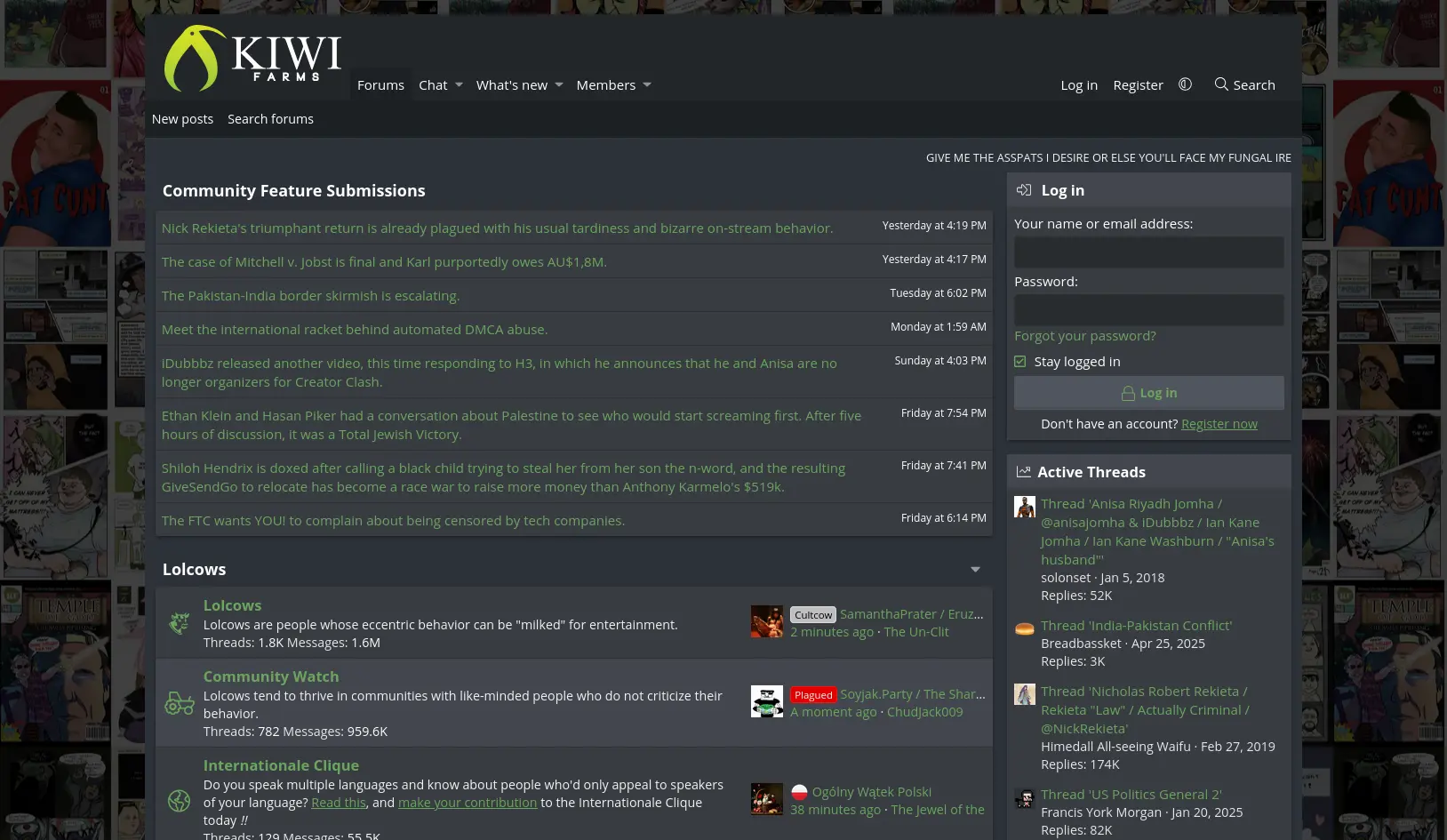
Task: Click Francis York Morgan's avatar
Action: point(1025,797)
